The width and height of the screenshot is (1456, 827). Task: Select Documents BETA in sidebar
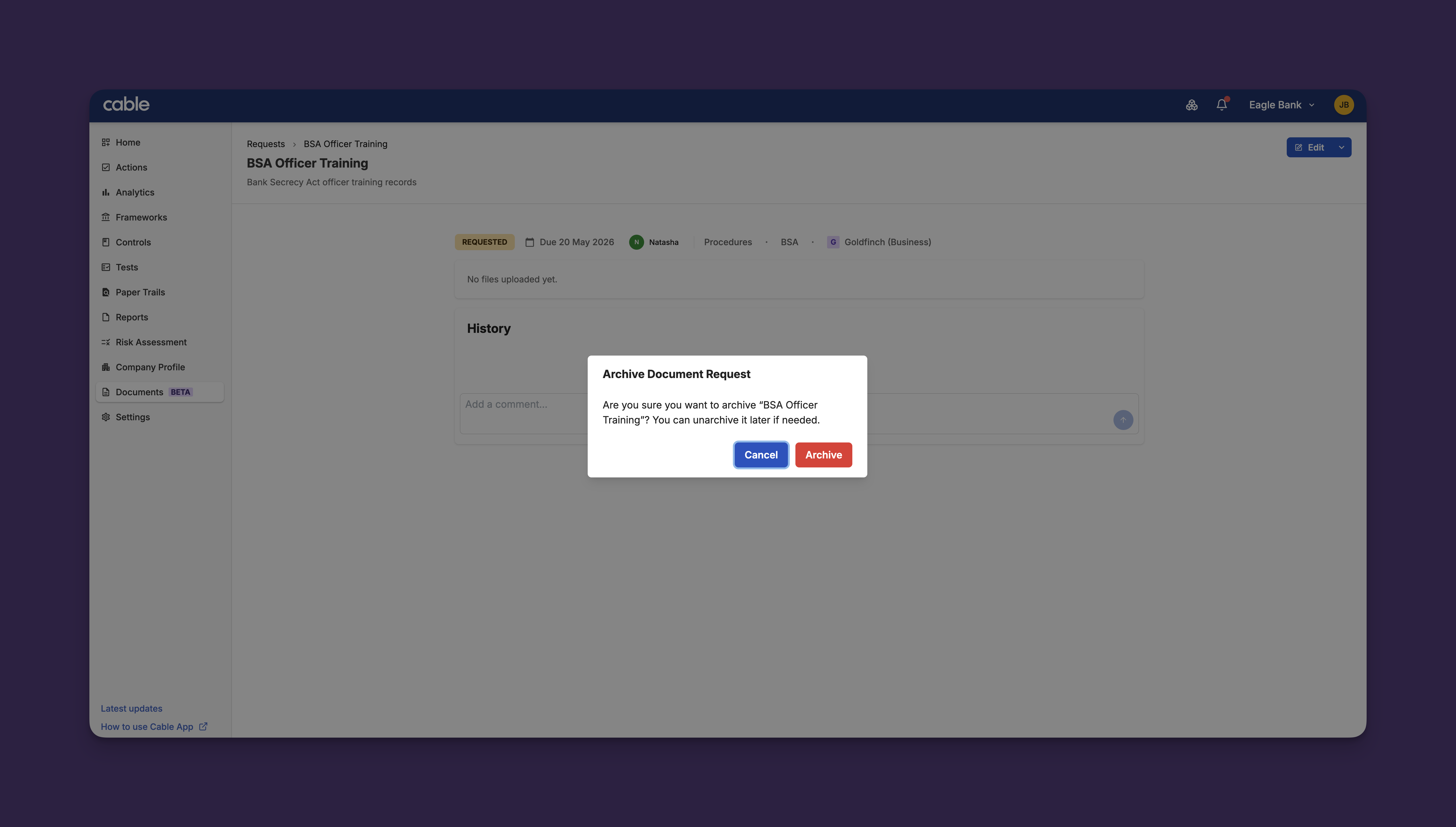pos(160,393)
